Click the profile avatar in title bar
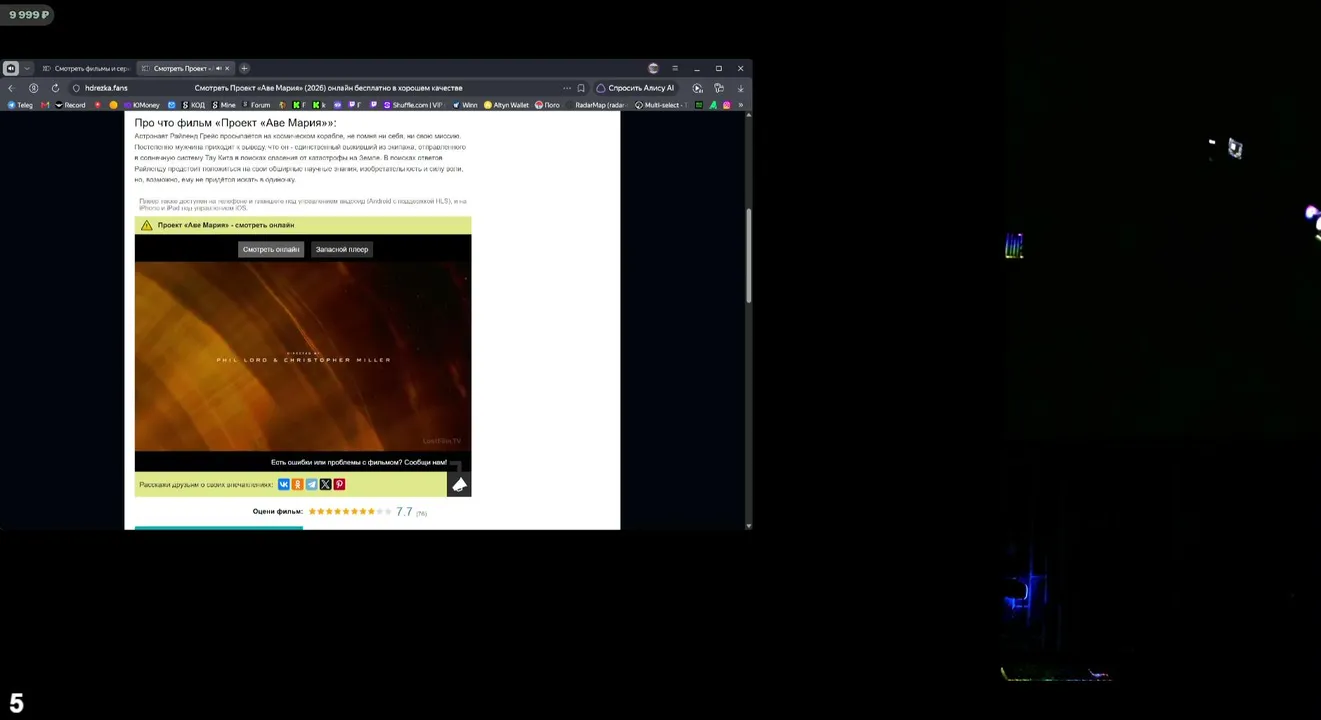 click(x=653, y=68)
